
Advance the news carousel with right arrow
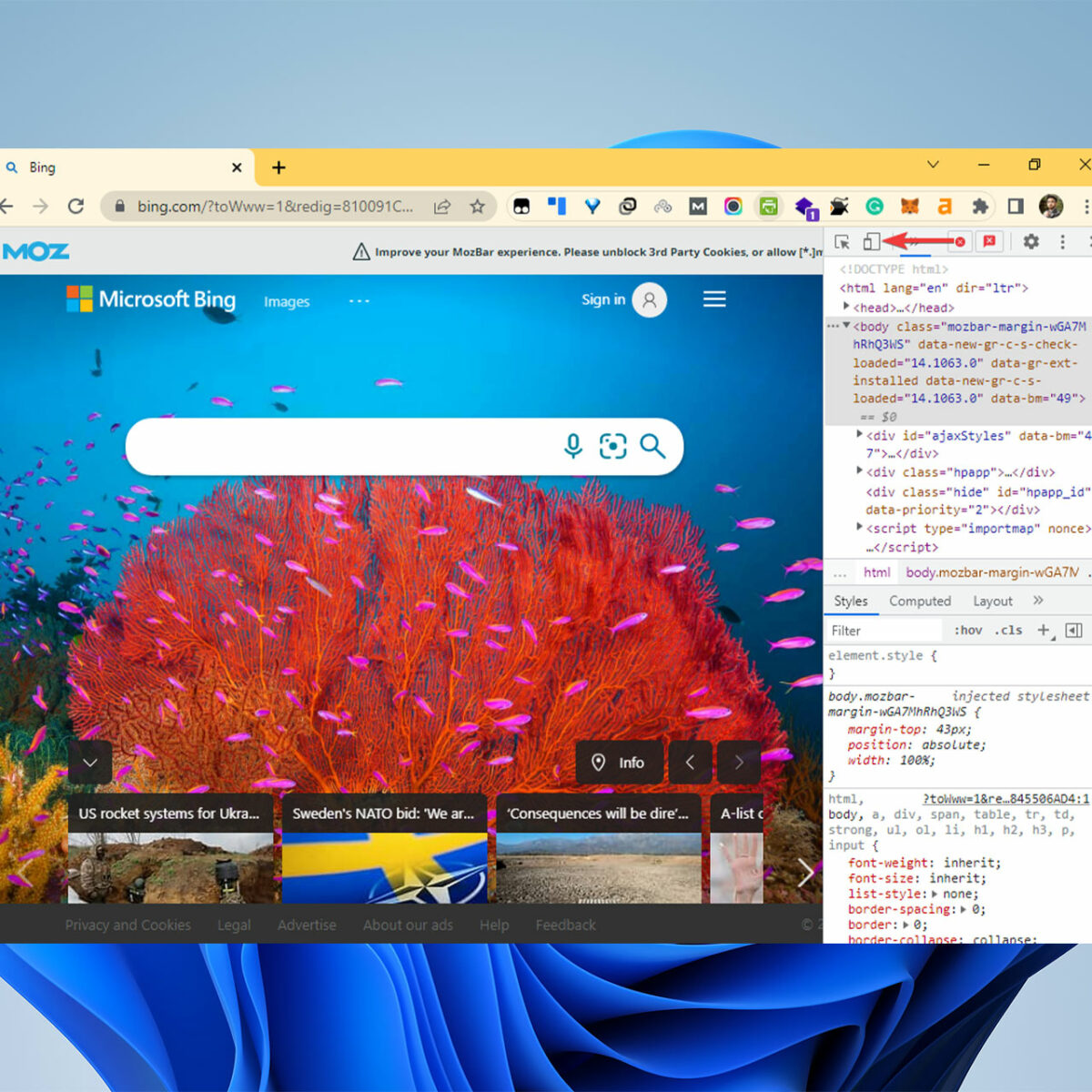tap(805, 873)
